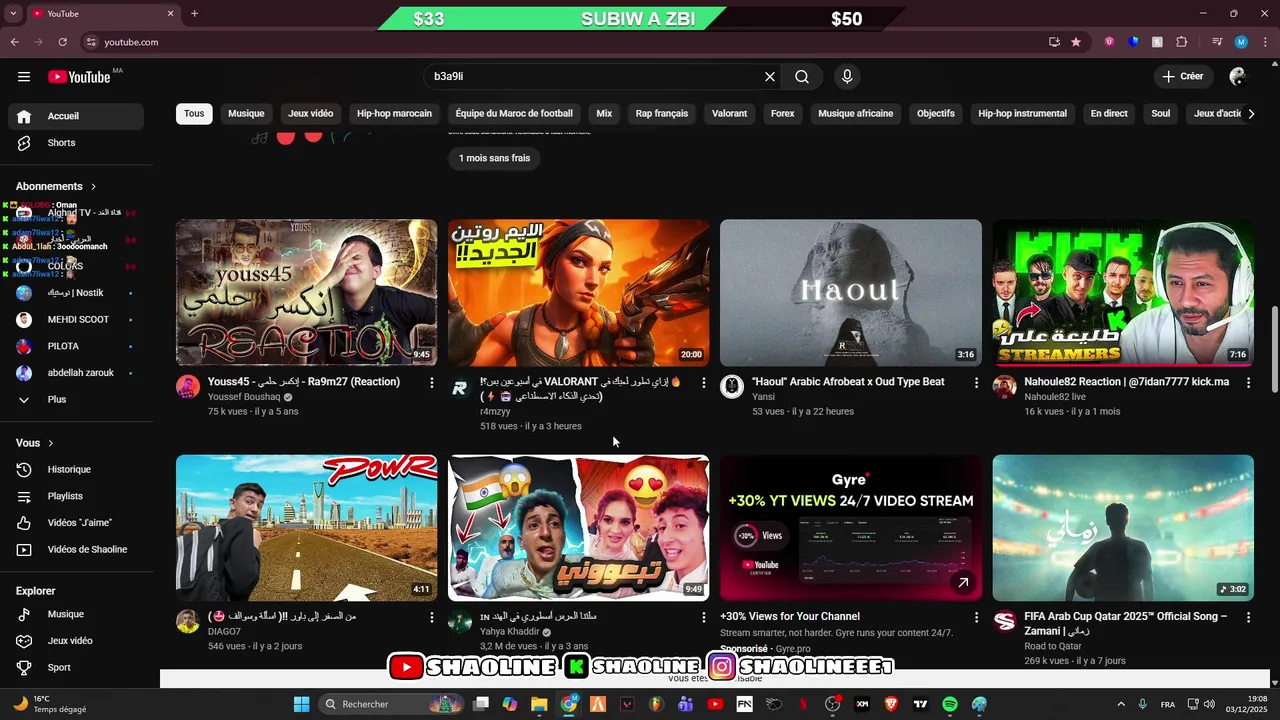Viewport: 1280px width, 720px height.
Task: Select the Jeux vidéo filter chip
Action: (311, 114)
